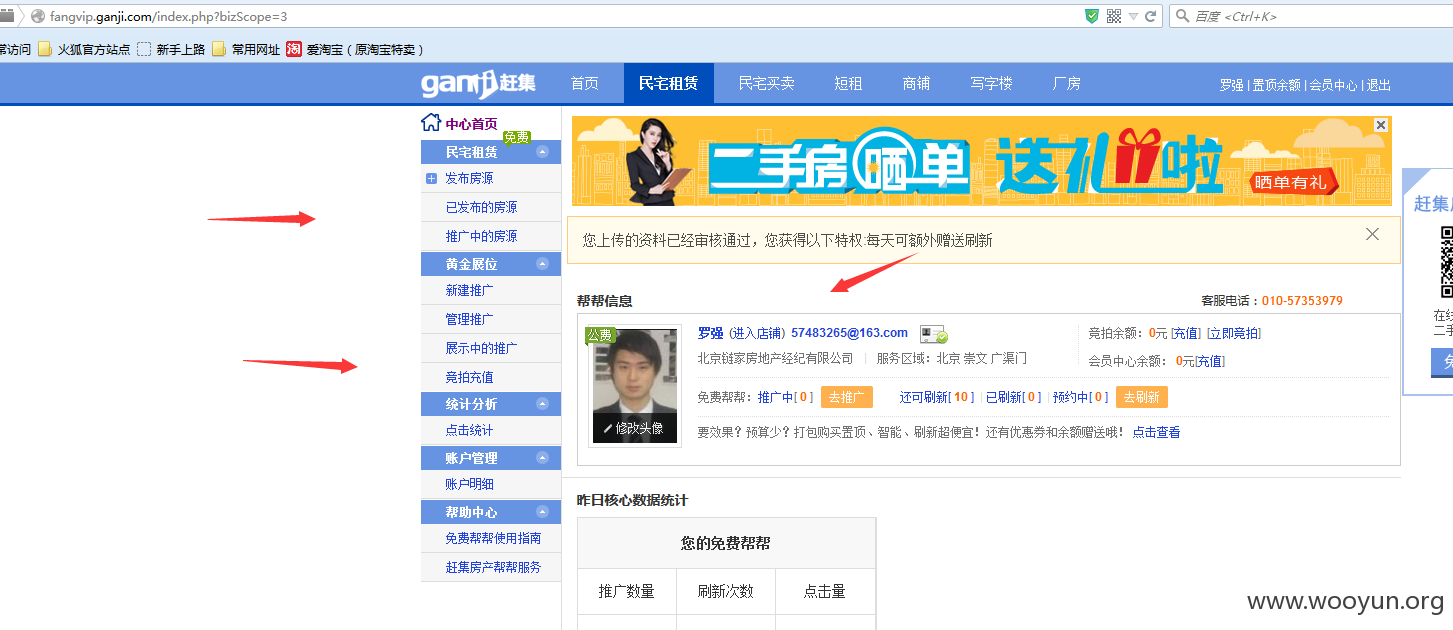The height and width of the screenshot is (630, 1453).
Task: Open the 民宅买卖 navigation tab
Action: pyautogui.click(x=767, y=84)
